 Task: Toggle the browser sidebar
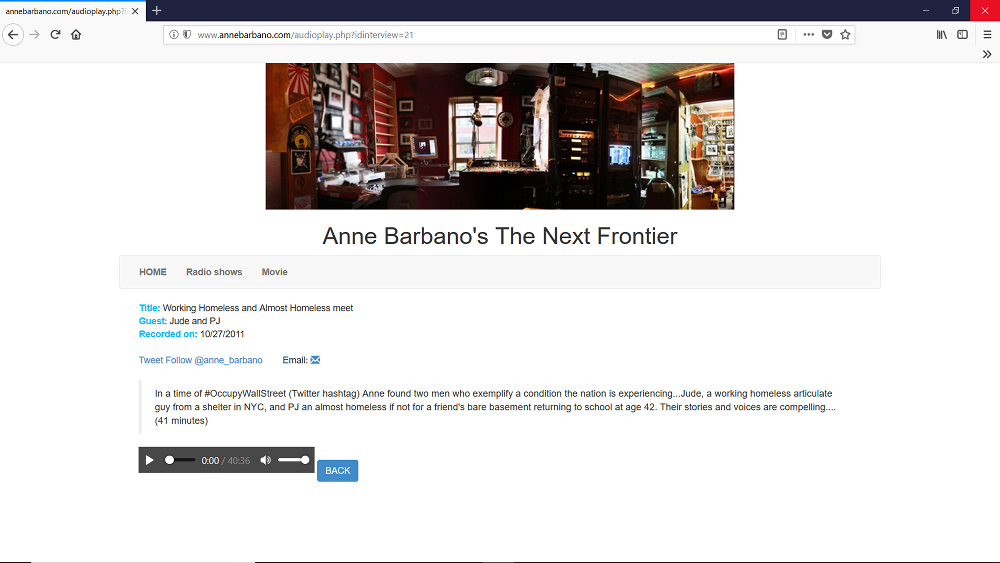click(x=962, y=34)
